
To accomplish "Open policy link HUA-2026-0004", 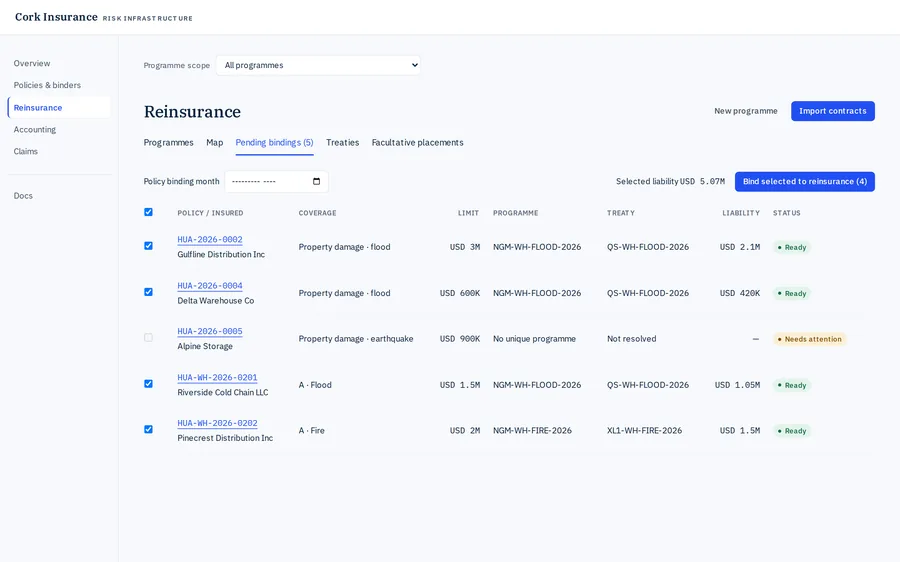I will (210, 285).
